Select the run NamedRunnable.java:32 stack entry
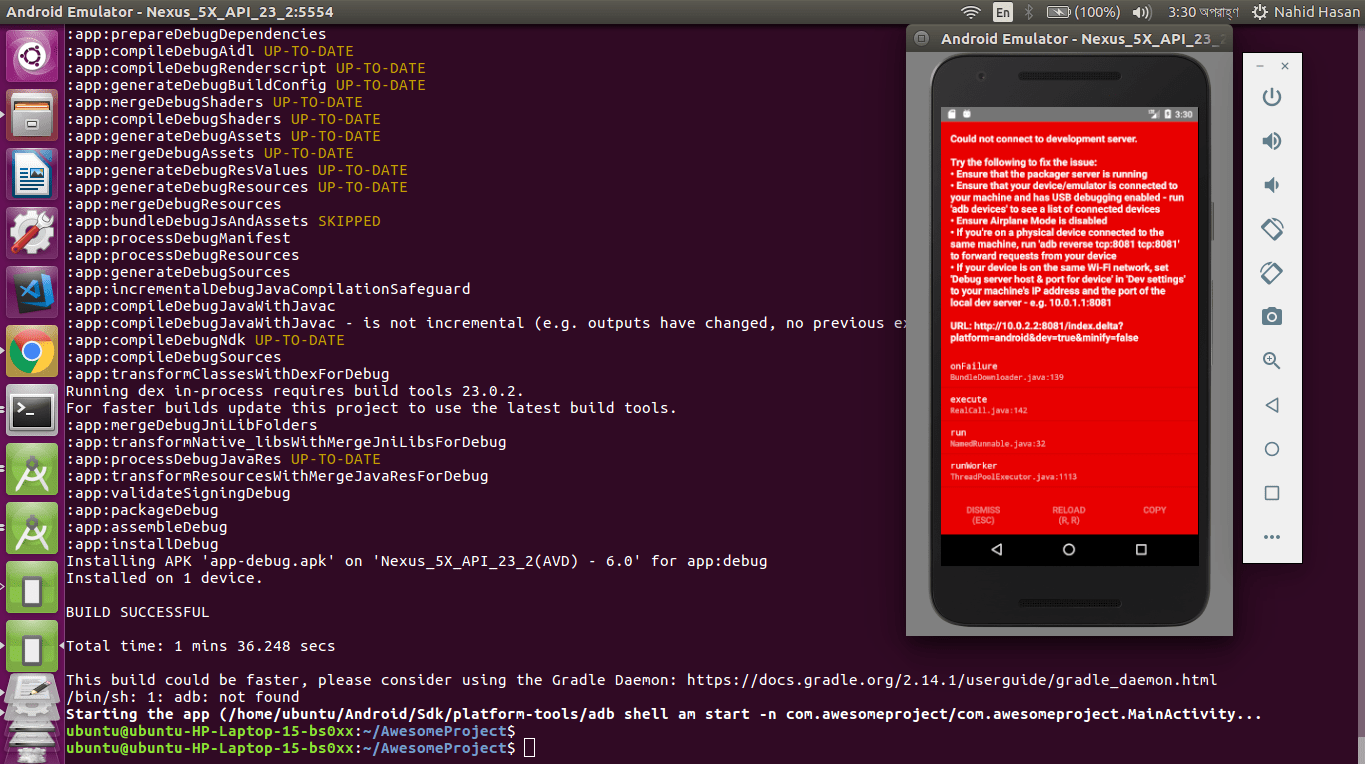Image resolution: width=1365 pixels, height=764 pixels. (x=1069, y=437)
